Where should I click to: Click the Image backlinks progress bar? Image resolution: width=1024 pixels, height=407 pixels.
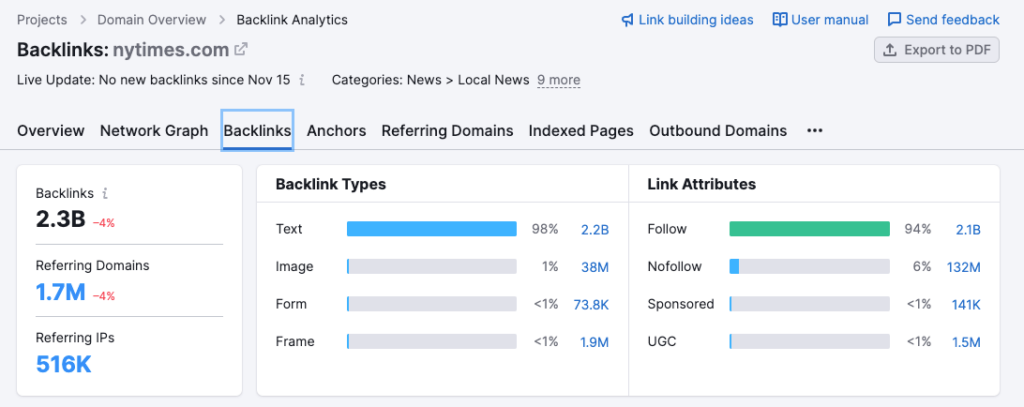tap(432, 267)
